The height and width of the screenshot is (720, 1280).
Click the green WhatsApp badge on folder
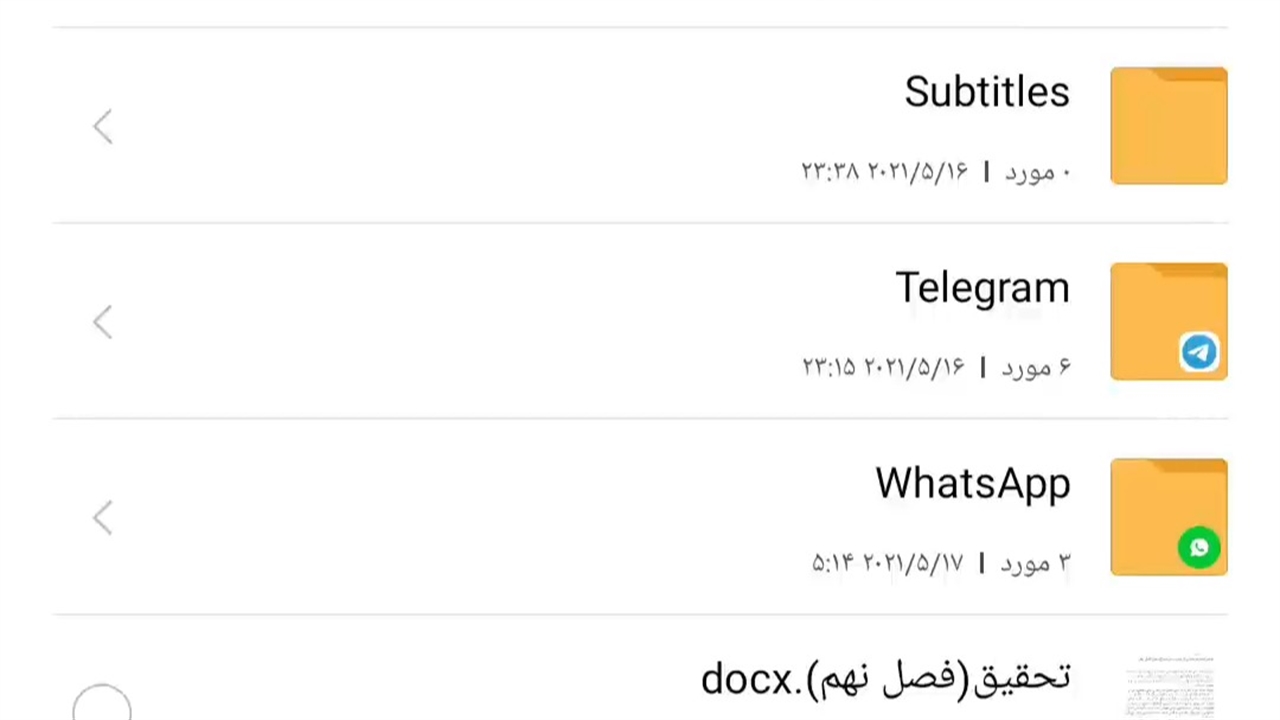pyautogui.click(x=1199, y=548)
